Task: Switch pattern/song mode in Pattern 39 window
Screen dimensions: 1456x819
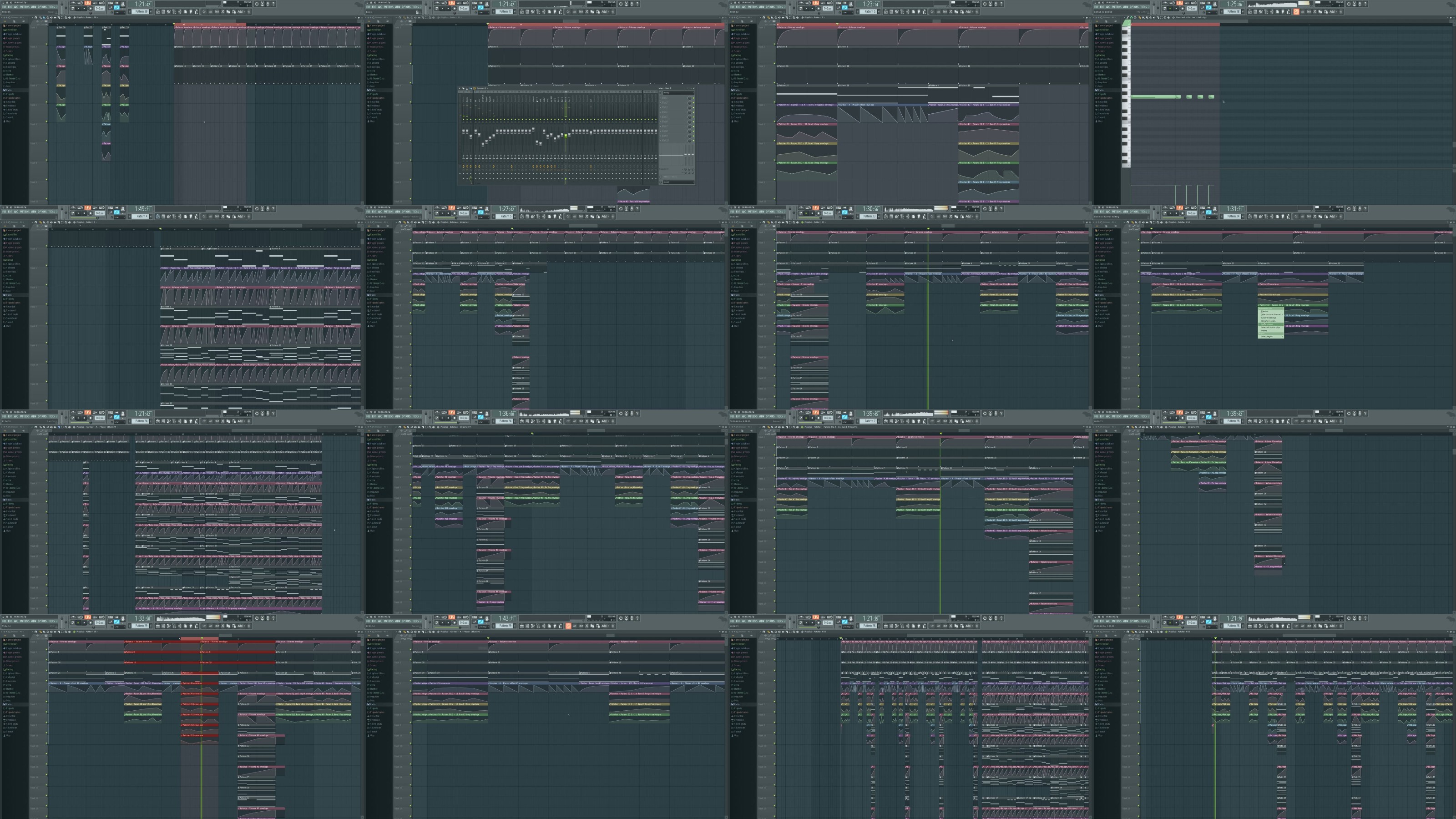Action: click(72, 9)
